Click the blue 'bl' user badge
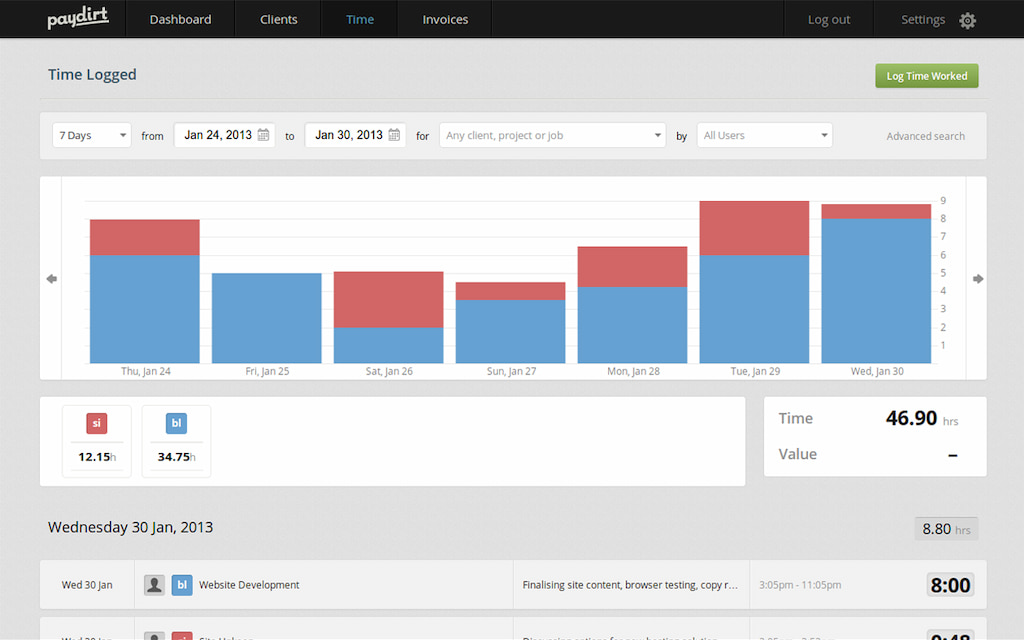1024x640 pixels. [x=176, y=423]
